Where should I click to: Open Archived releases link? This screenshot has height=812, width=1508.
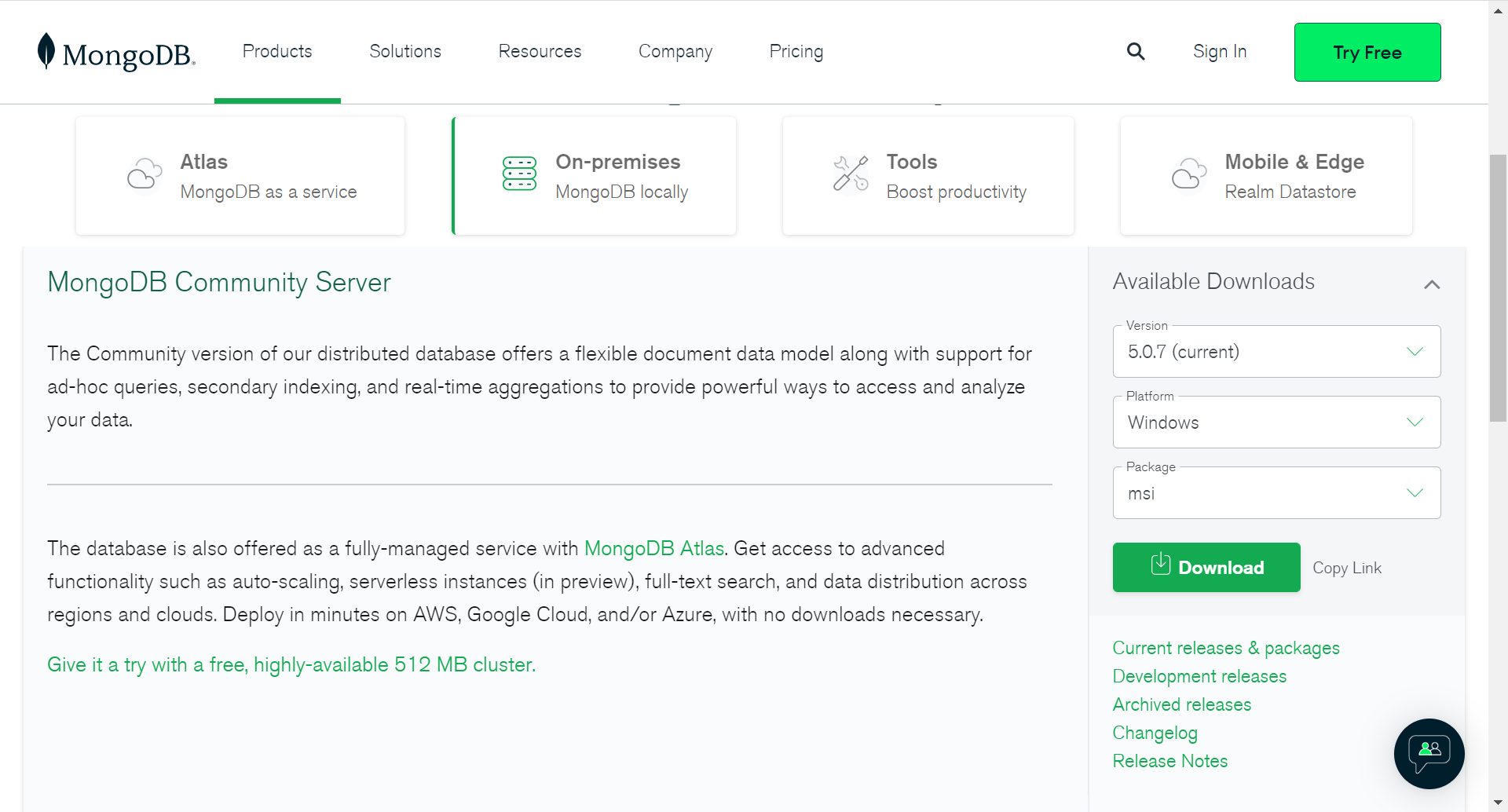point(1182,704)
